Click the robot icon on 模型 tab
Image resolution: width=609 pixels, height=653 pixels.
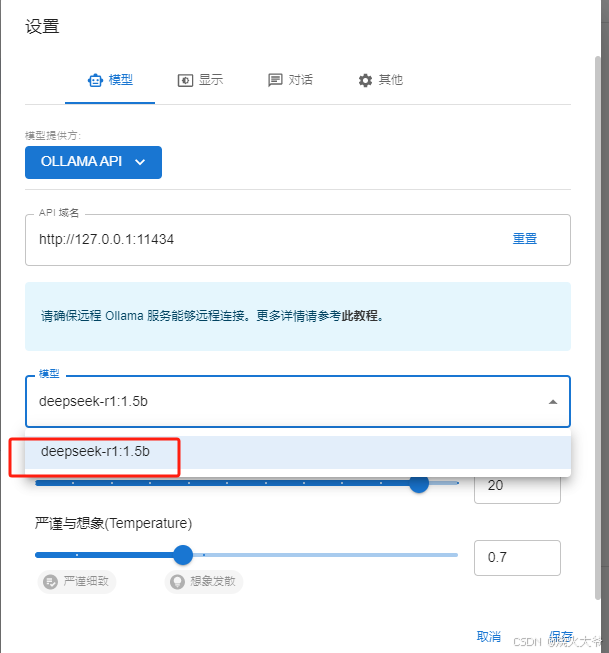[95, 80]
